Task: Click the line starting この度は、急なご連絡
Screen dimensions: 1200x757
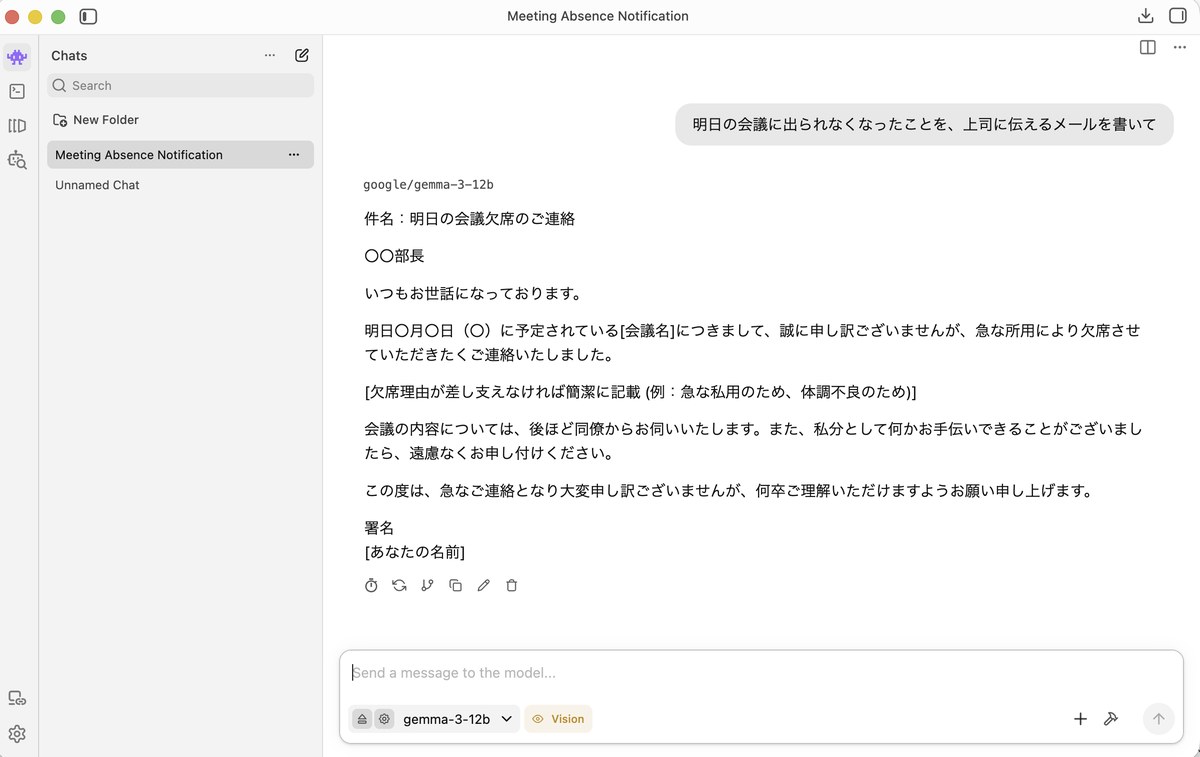Action: coord(729,491)
